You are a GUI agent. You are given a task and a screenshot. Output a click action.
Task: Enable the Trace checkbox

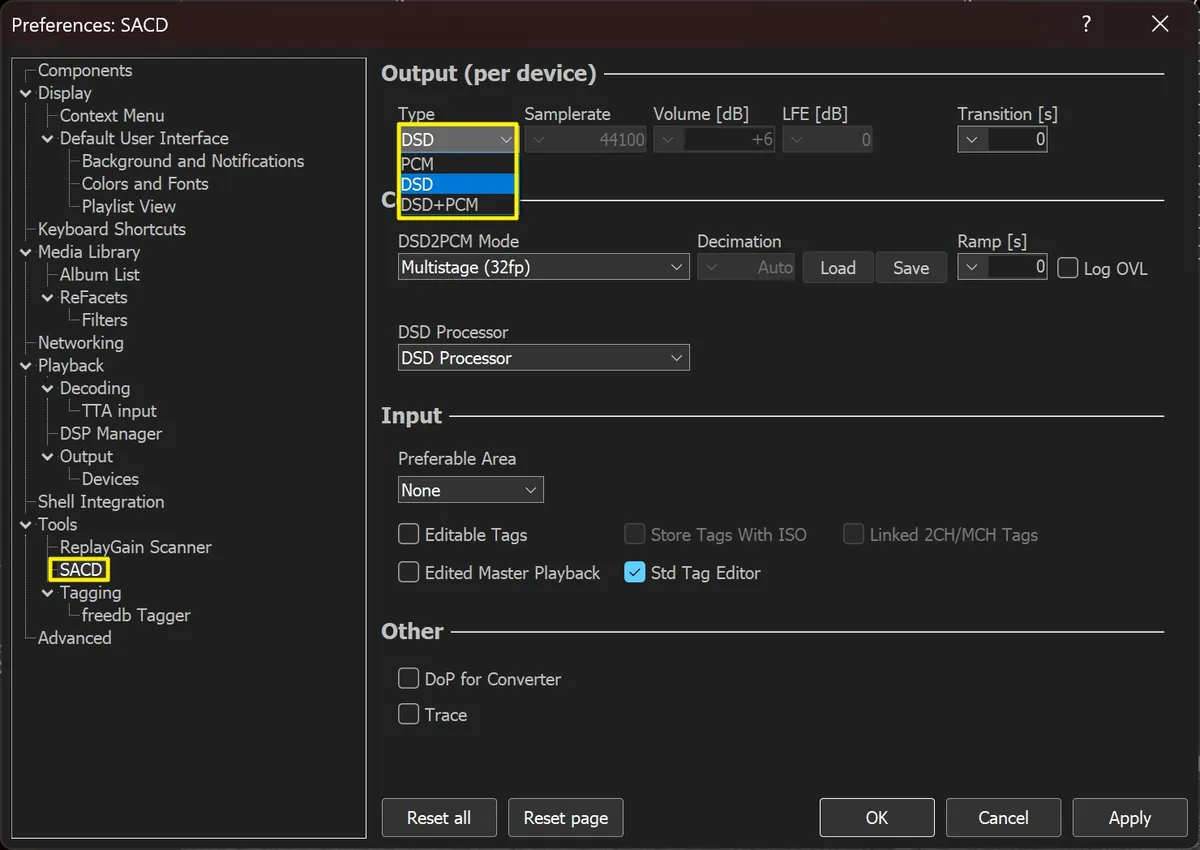click(x=409, y=714)
